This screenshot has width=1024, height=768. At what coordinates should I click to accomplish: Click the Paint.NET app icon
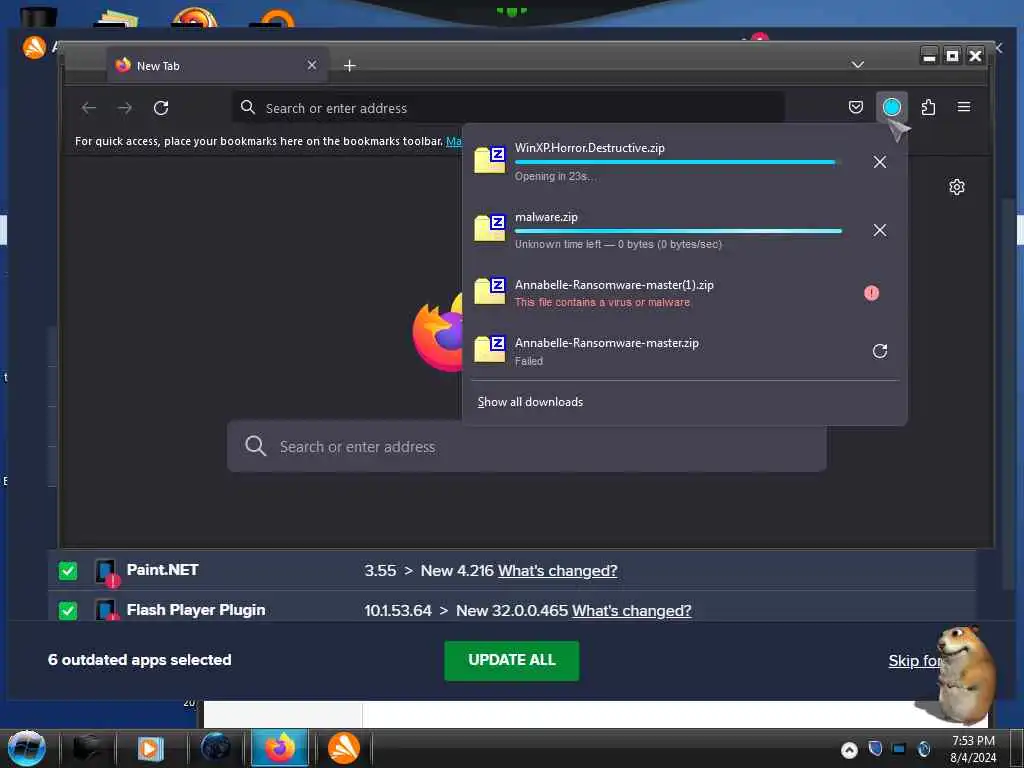click(106, 572)
